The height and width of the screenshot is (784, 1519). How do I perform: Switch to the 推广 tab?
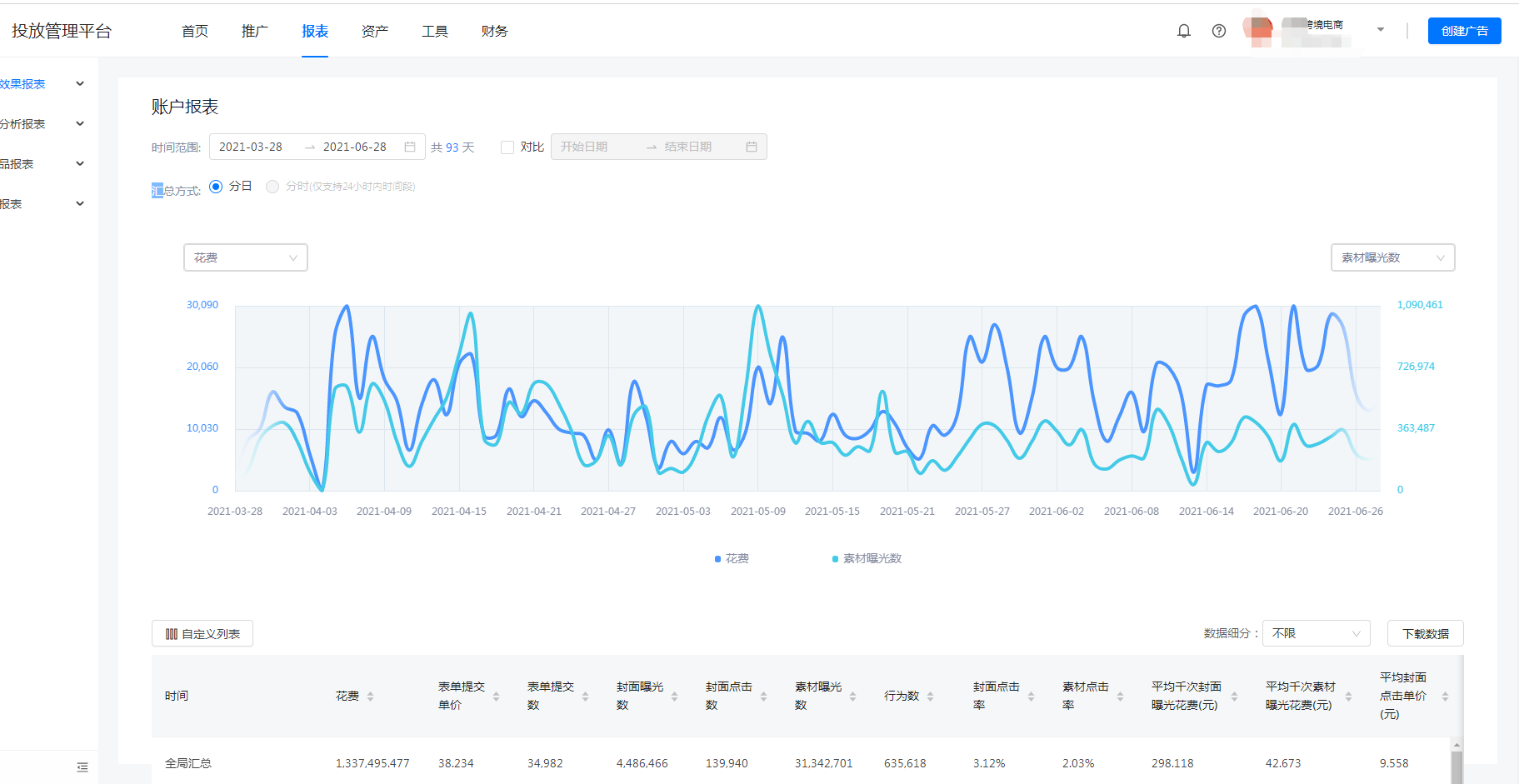[x=254, y=31]
